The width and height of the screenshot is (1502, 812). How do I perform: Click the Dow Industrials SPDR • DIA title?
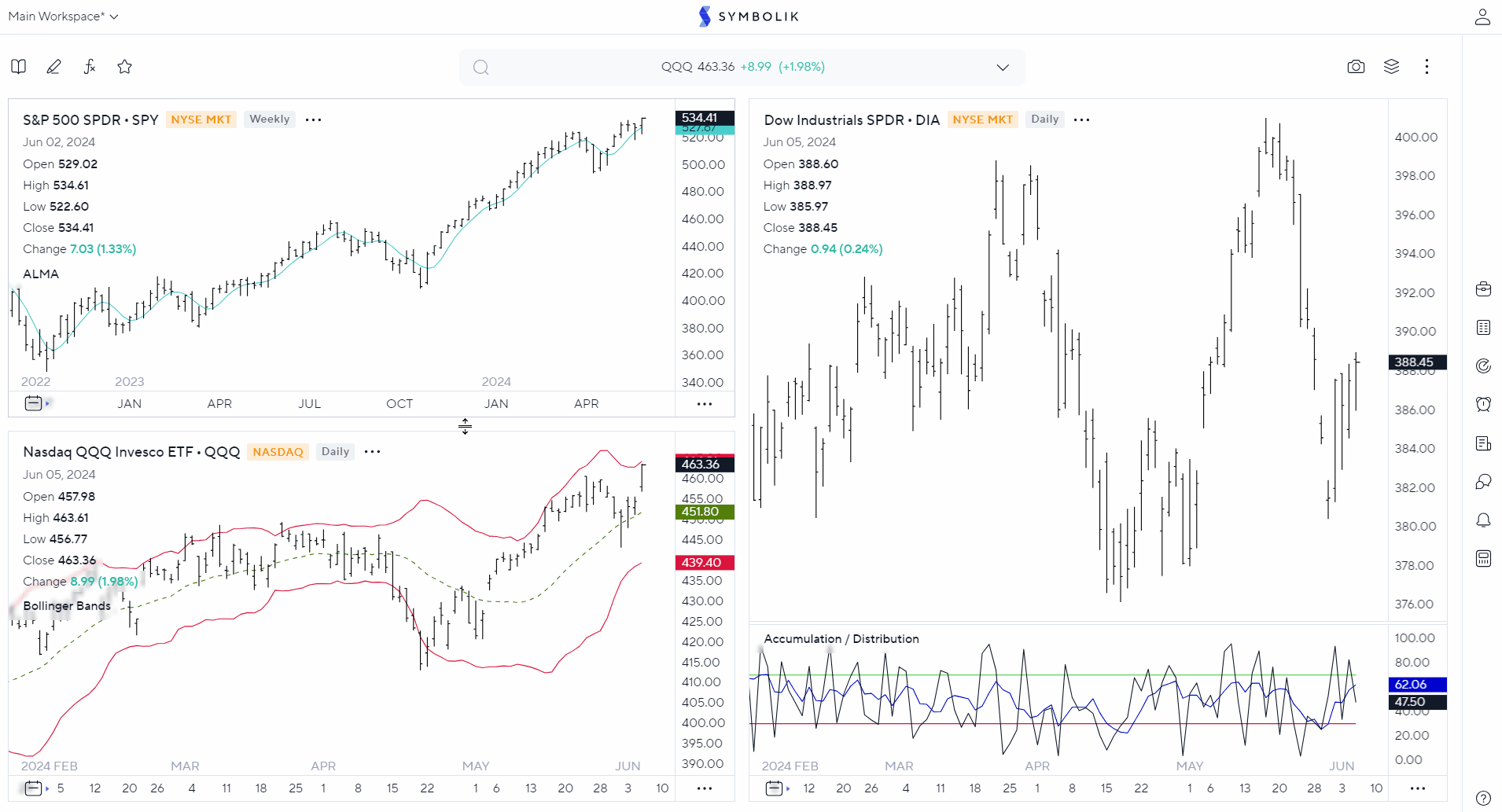852,120
